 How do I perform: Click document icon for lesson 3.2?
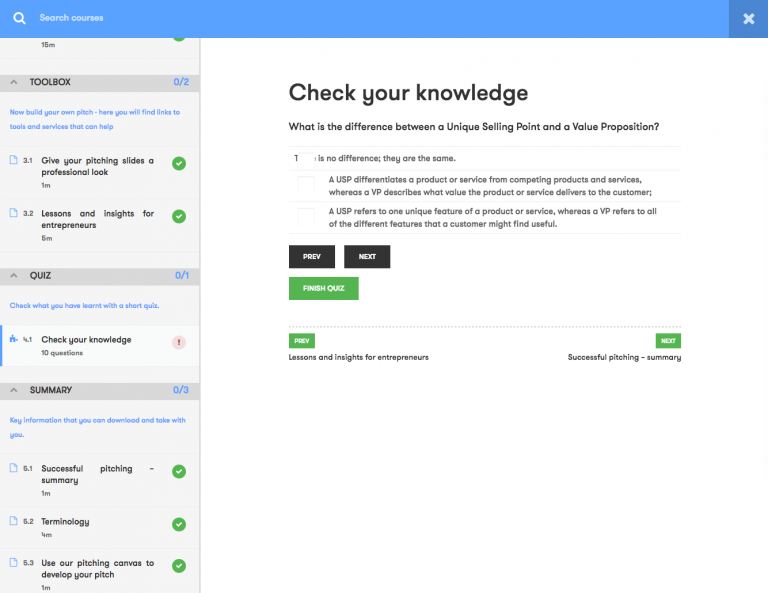tap(14, 213)
